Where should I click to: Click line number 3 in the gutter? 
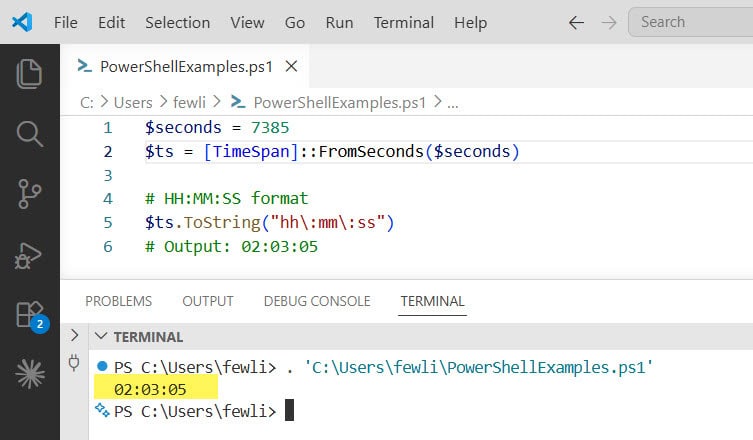108,175
